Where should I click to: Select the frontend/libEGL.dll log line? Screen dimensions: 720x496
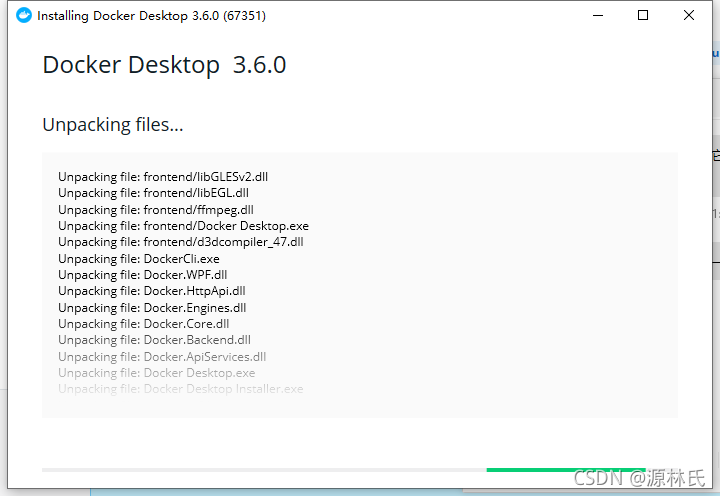click(153, 193)
